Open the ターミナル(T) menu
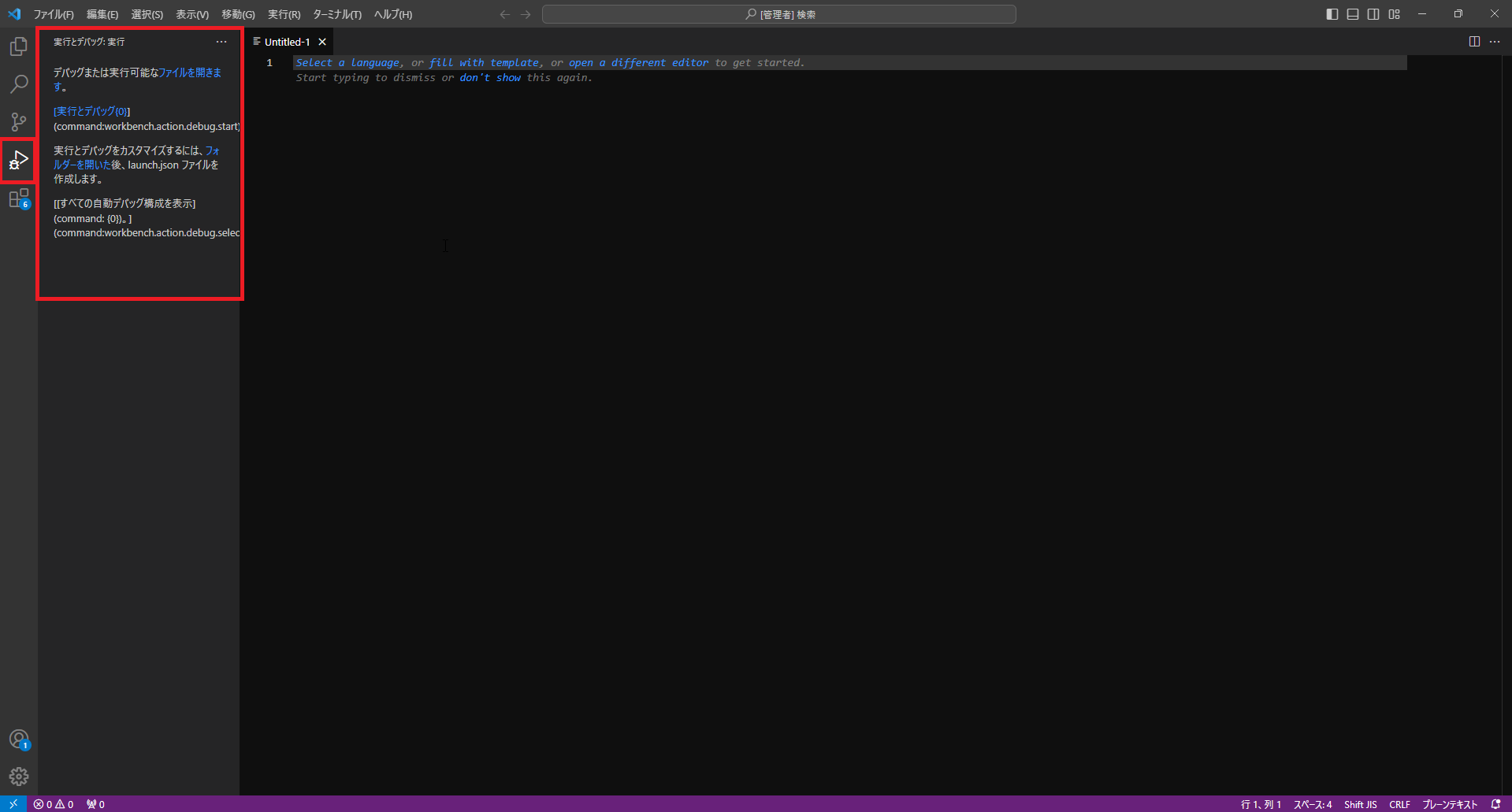This screenshot has width=1512, height=812. point(337,14)
